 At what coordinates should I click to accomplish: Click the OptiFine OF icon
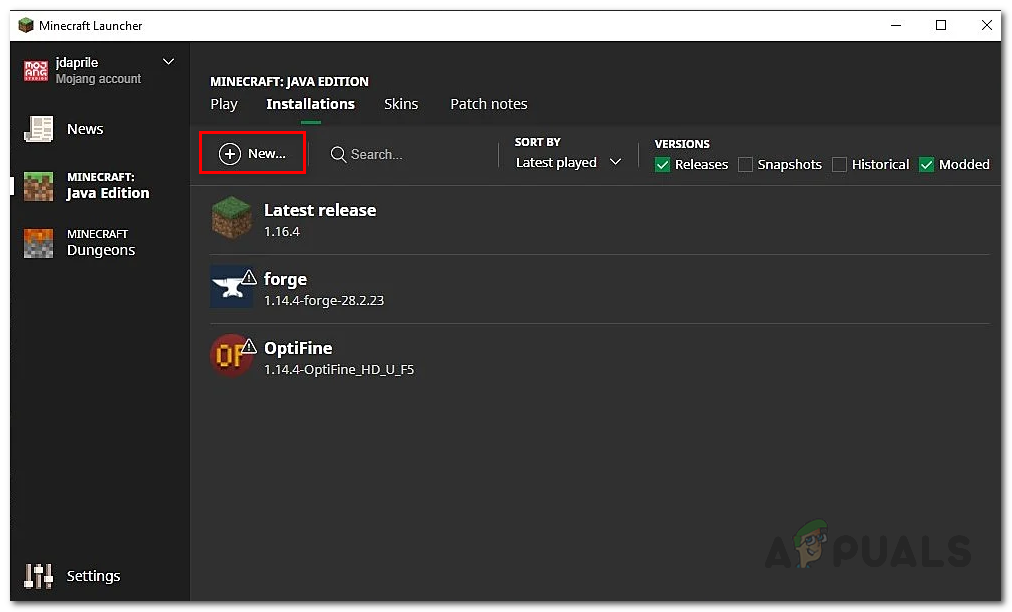pyautogui.click(x=230, y=355)
